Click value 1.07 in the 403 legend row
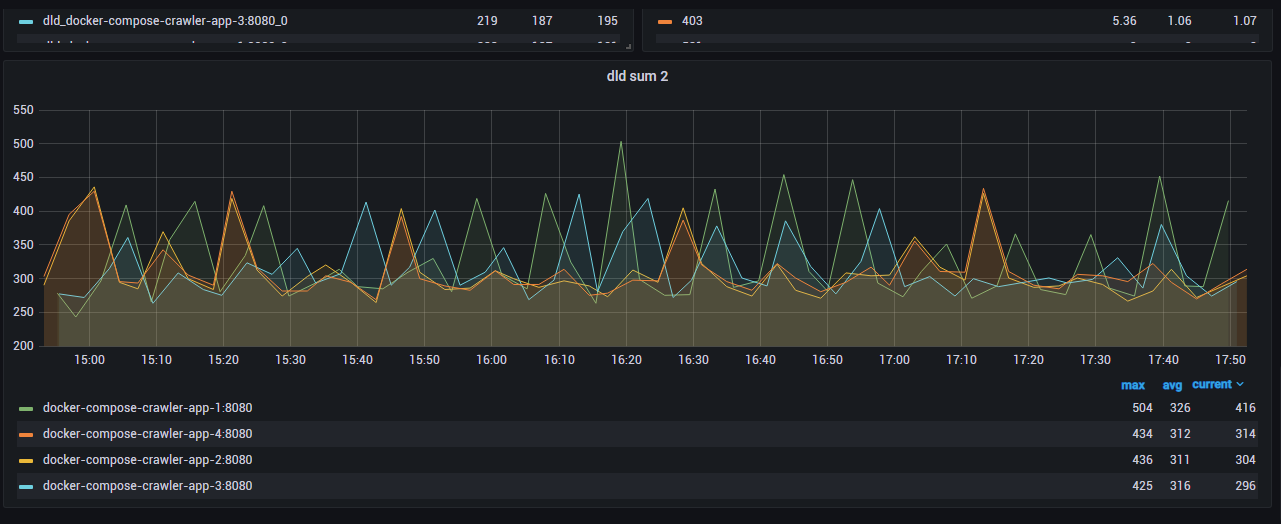This screenshot has height=524, width=1281. tap(1244, 20)
